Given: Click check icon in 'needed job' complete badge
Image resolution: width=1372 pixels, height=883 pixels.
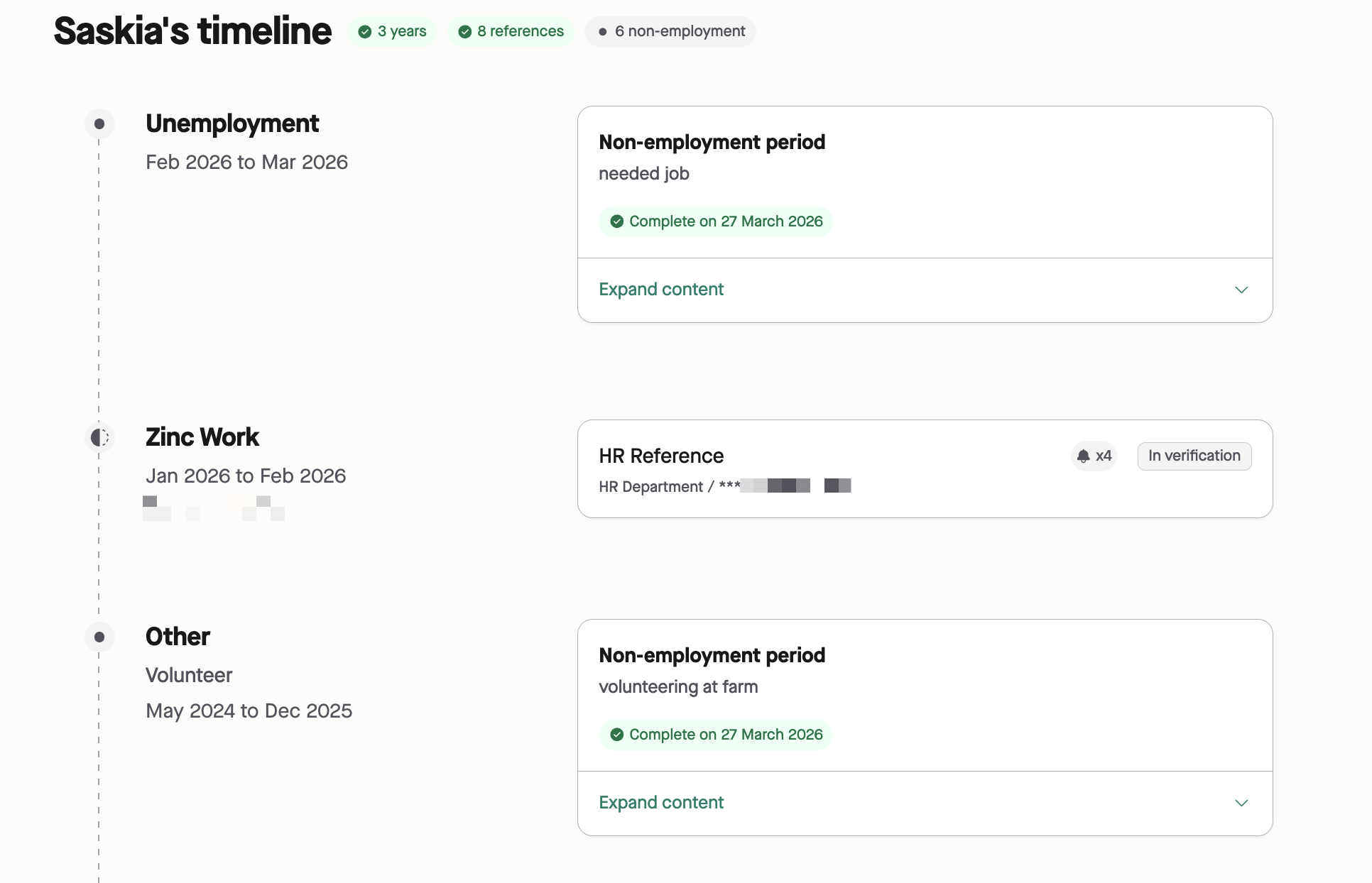Looking at the screenshot, I should pos(617,221).
